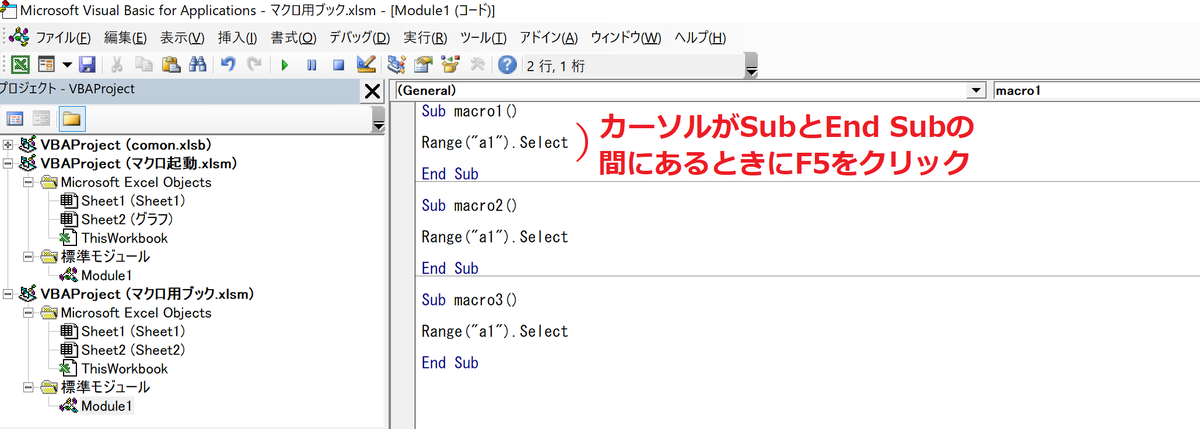Open the Insert object dropdown arrow
This screenshot has height=429, width=1200.
tap(66, 66)
